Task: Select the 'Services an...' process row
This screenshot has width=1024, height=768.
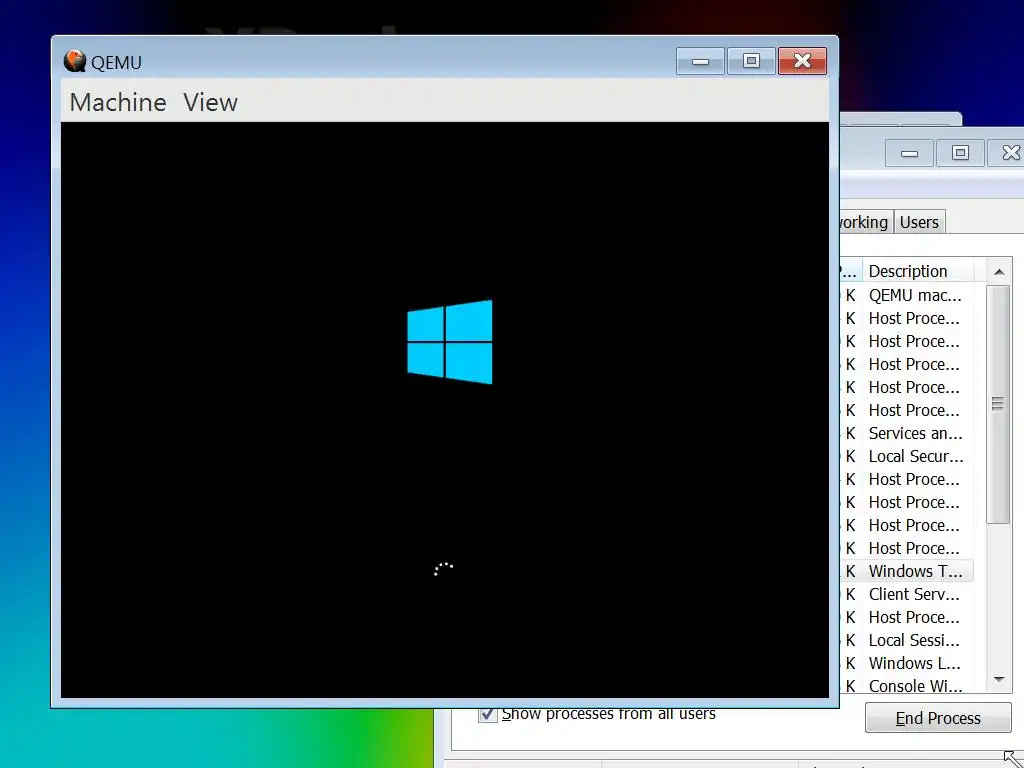Action: (906, 433)
